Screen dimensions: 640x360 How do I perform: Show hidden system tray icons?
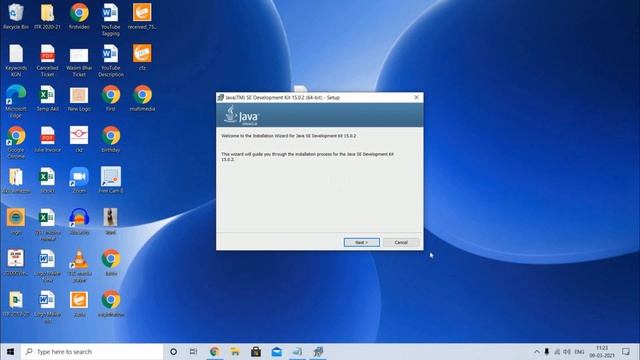click(536, 351)
